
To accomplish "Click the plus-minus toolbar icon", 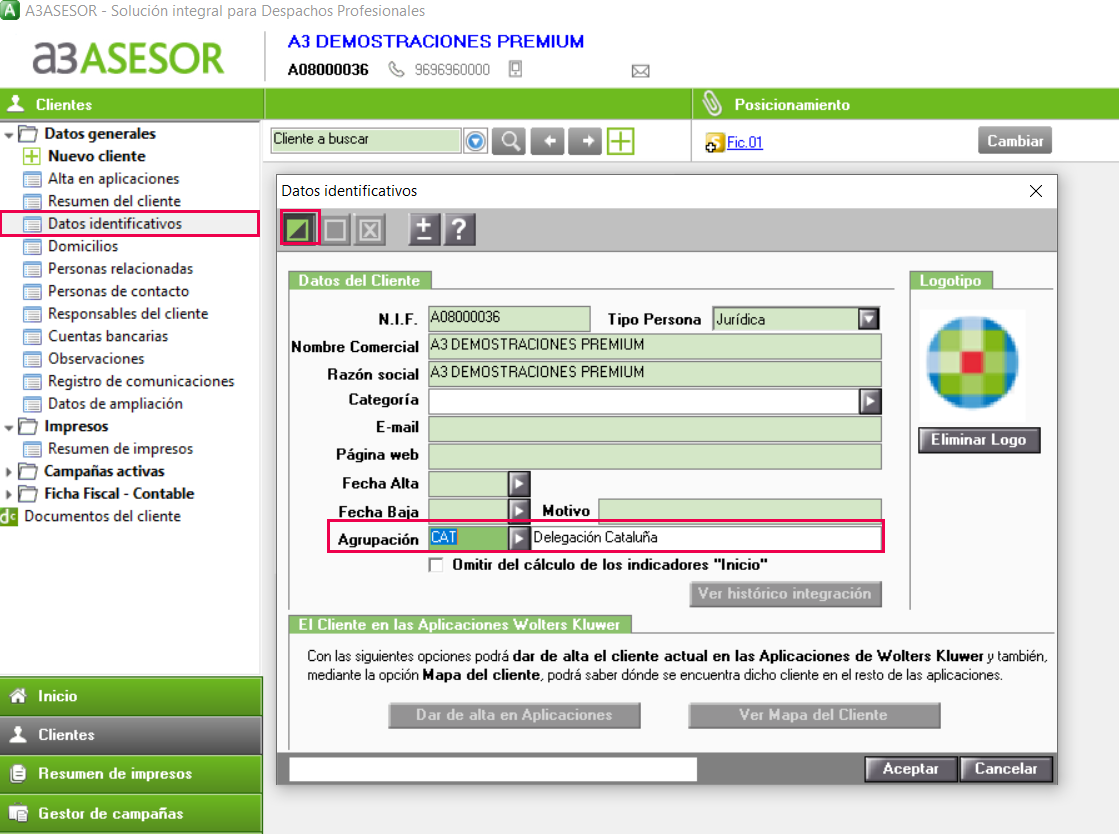I will click(x=424, y=229).
